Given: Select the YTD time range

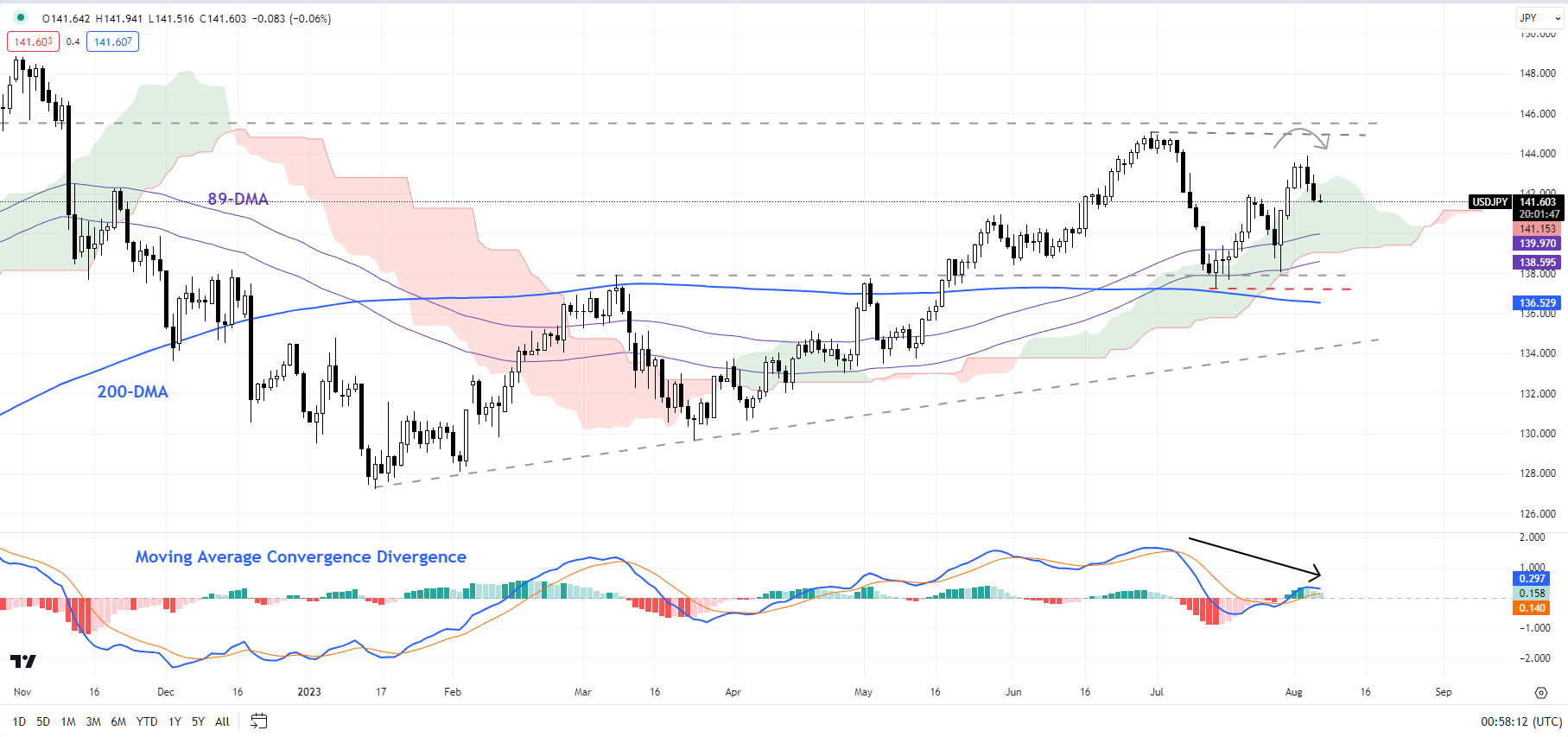Looking at the screenshot, I should (x=147, y=721).
